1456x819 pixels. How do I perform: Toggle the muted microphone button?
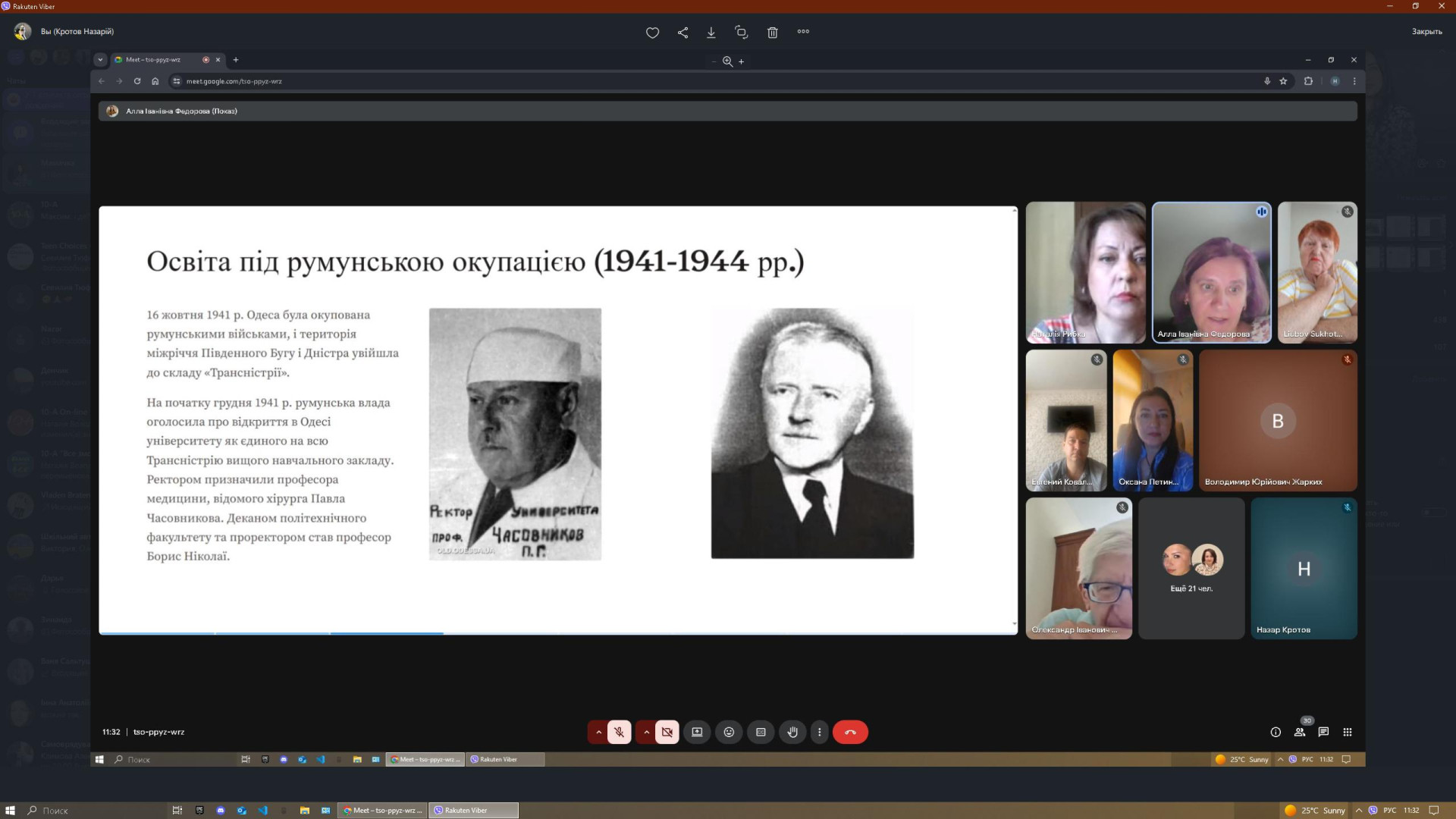[x=619, y=732]
